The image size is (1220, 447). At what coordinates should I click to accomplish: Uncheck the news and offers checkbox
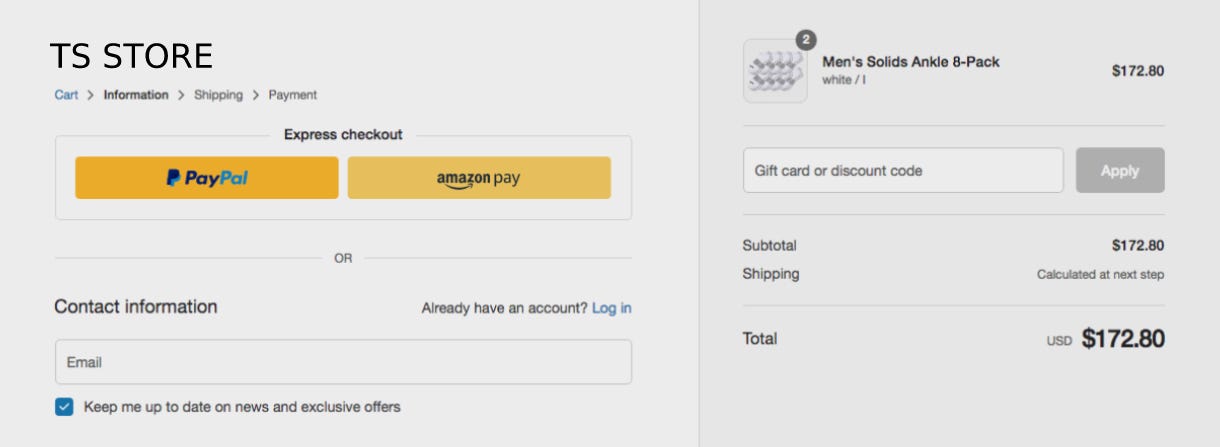64,407
